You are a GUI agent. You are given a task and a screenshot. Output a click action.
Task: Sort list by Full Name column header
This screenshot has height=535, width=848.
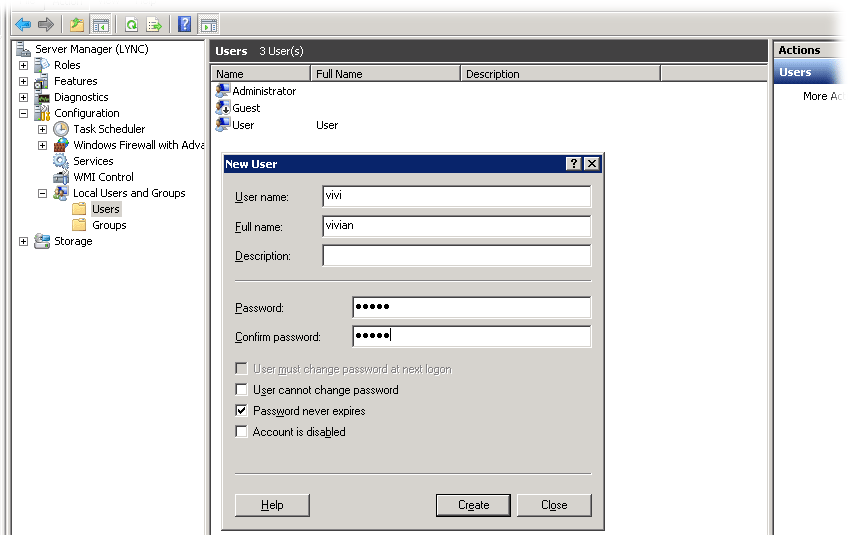click(385, 74)
